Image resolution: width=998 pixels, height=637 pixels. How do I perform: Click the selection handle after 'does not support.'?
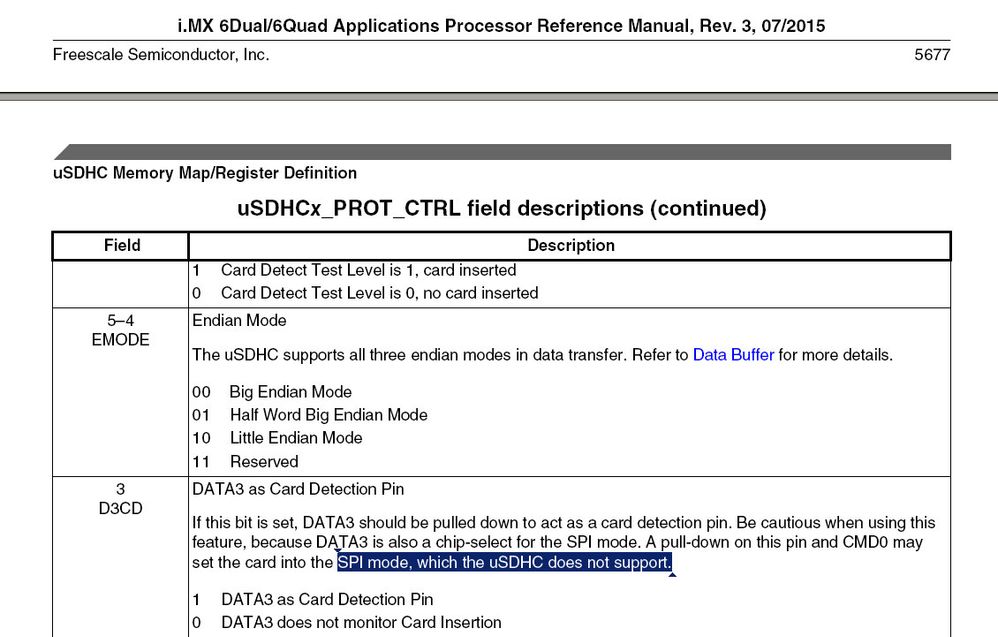click(x=672, y=574)
